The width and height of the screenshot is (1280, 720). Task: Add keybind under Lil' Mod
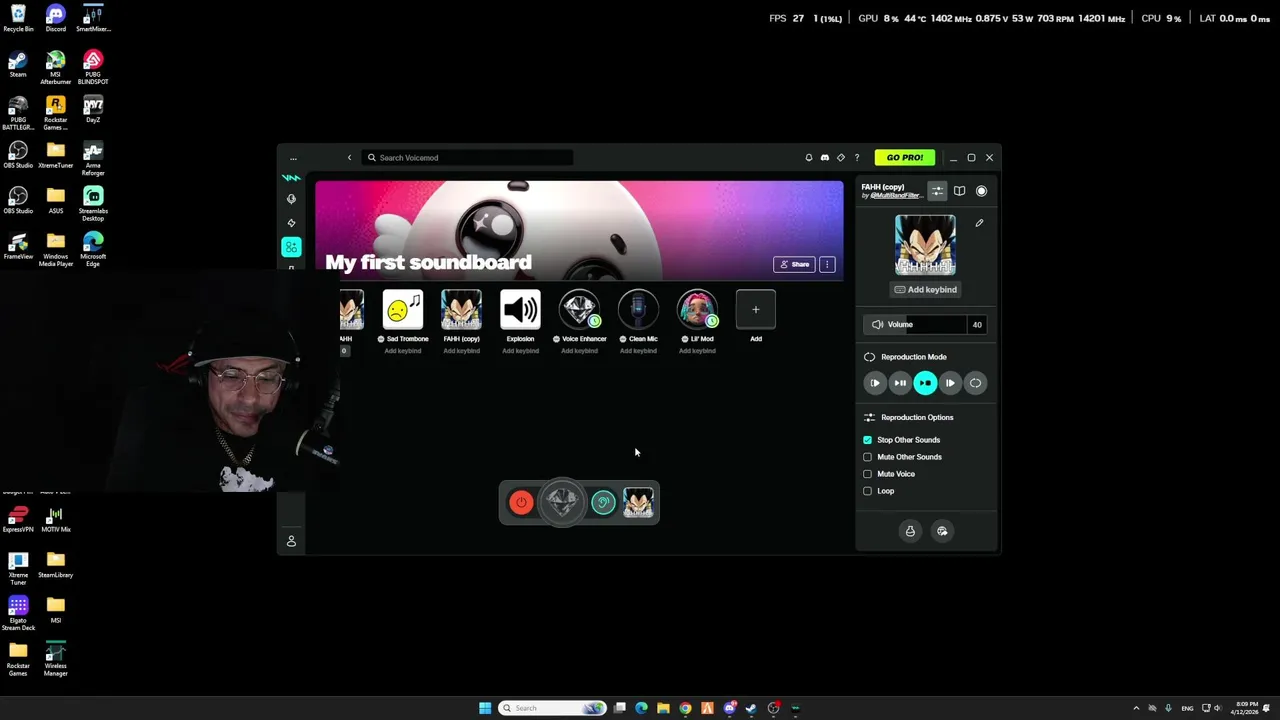click(697, 351)
